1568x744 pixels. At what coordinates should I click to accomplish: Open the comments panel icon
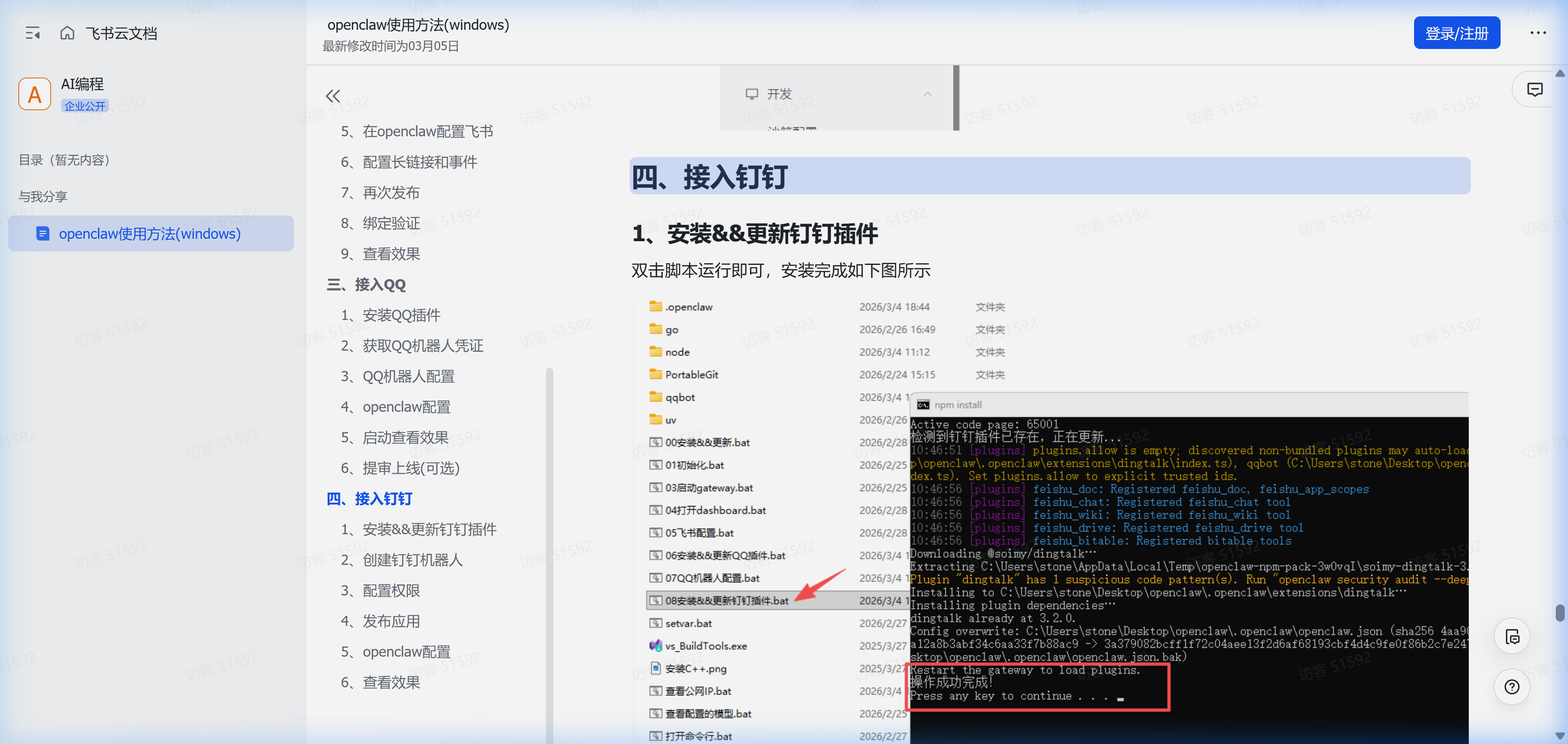coord(1535,90)
